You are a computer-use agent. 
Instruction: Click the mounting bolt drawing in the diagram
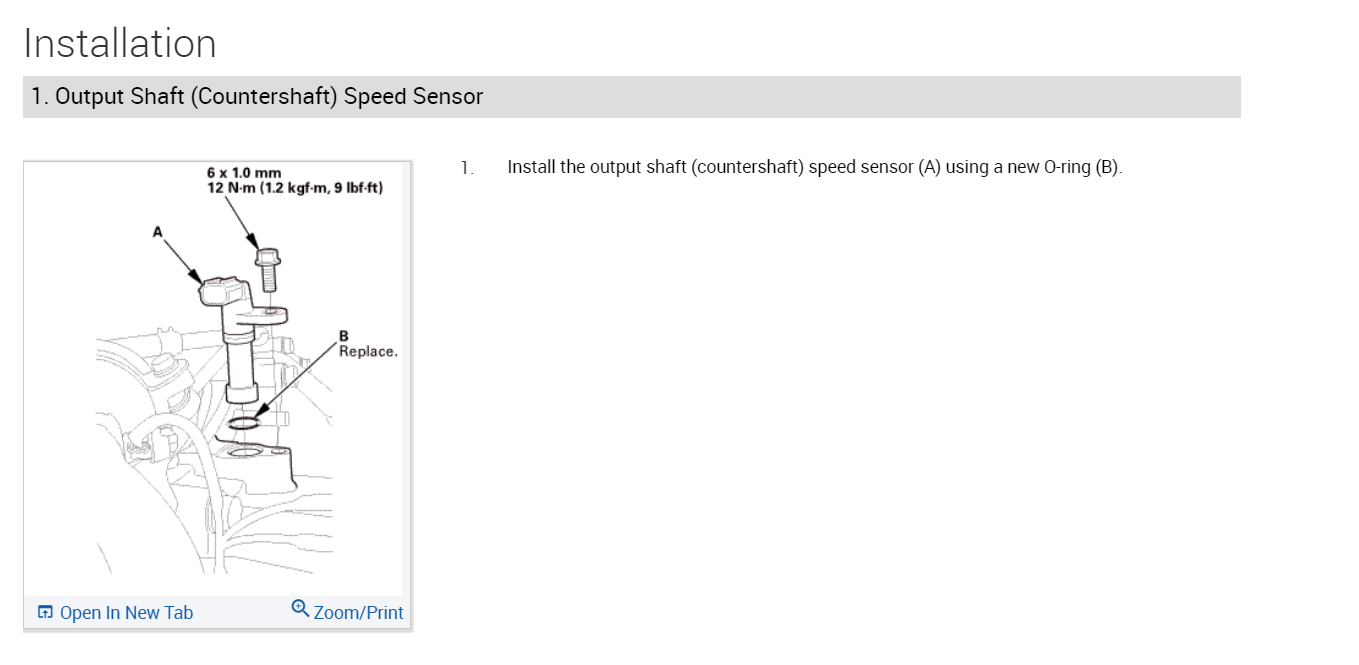[268, 267]
